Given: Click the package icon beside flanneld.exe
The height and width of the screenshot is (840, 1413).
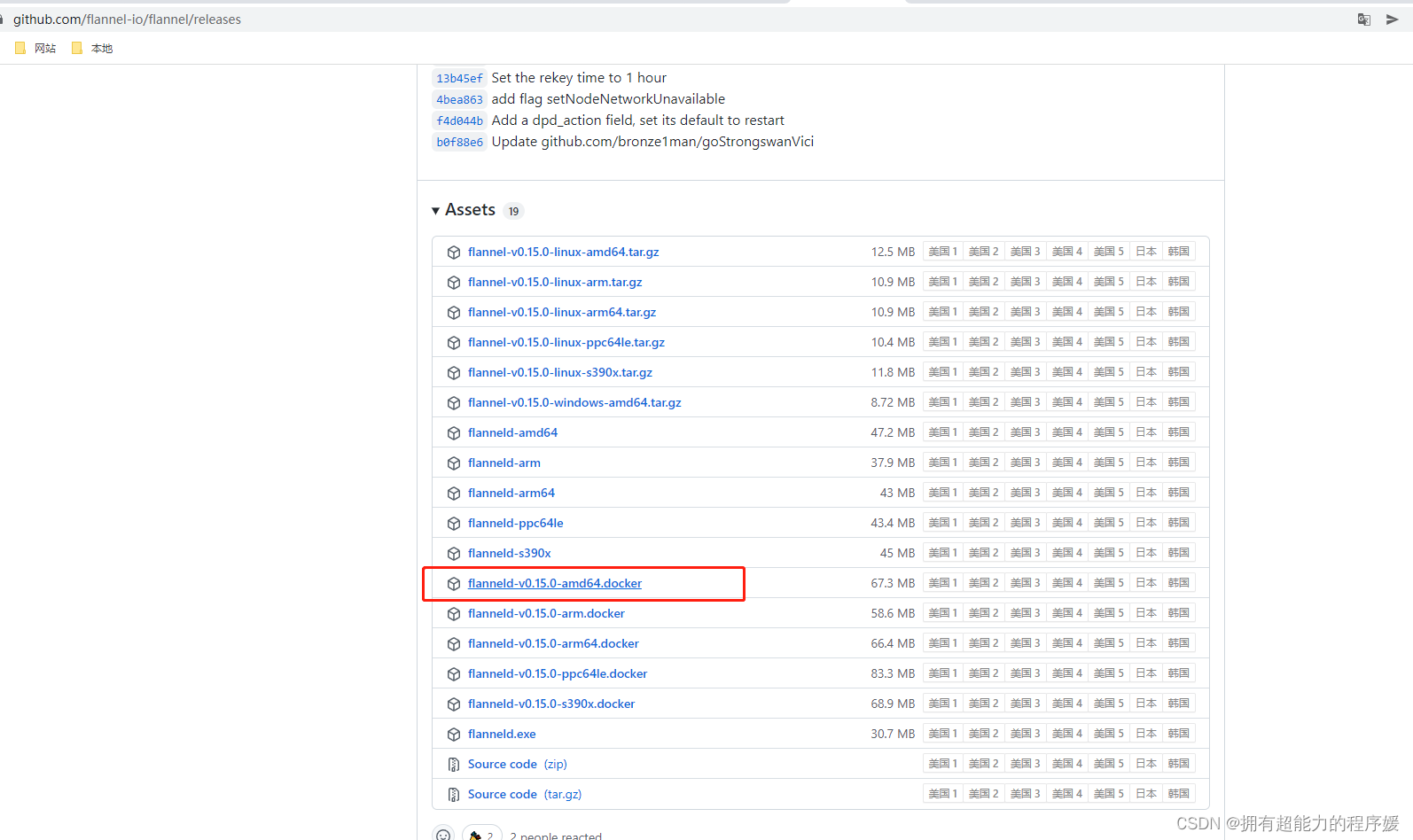Looking at the screenshot, I should [454, 735].
